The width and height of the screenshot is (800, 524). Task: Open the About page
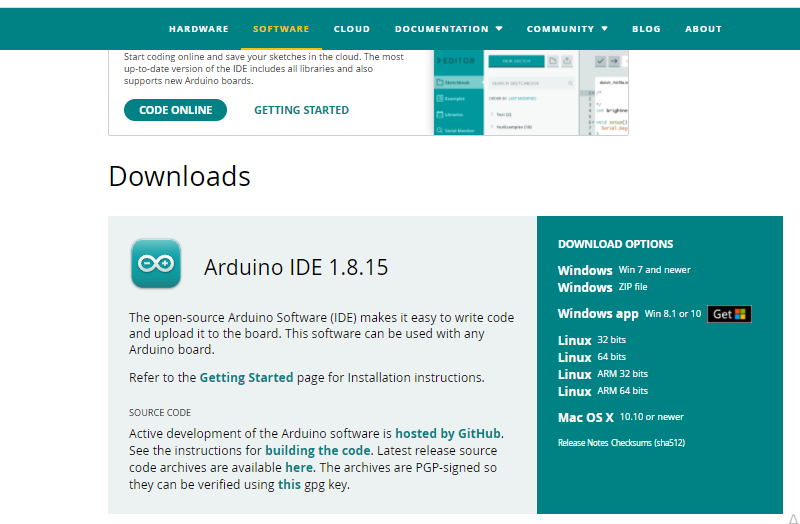coord(704,29)
